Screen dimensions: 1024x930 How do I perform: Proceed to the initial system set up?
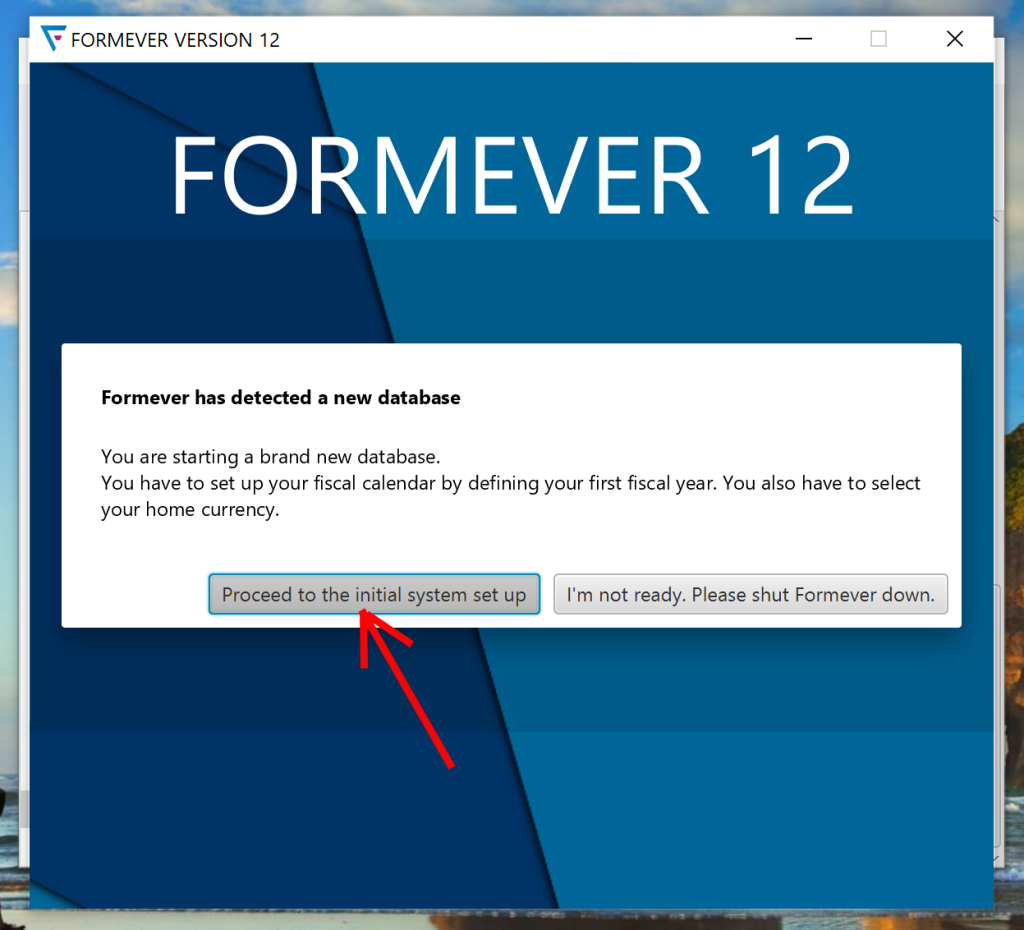tap(374, 594)
